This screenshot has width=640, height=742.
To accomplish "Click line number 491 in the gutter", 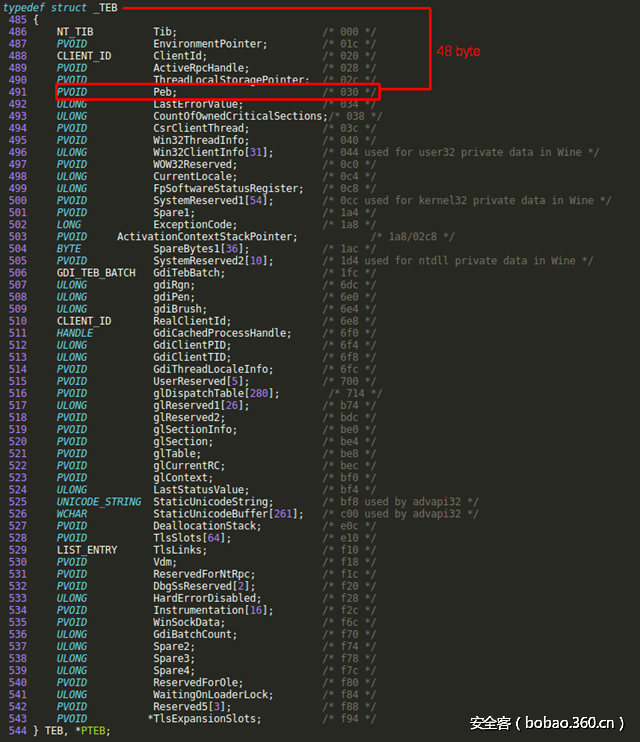I will pos(18,92).
